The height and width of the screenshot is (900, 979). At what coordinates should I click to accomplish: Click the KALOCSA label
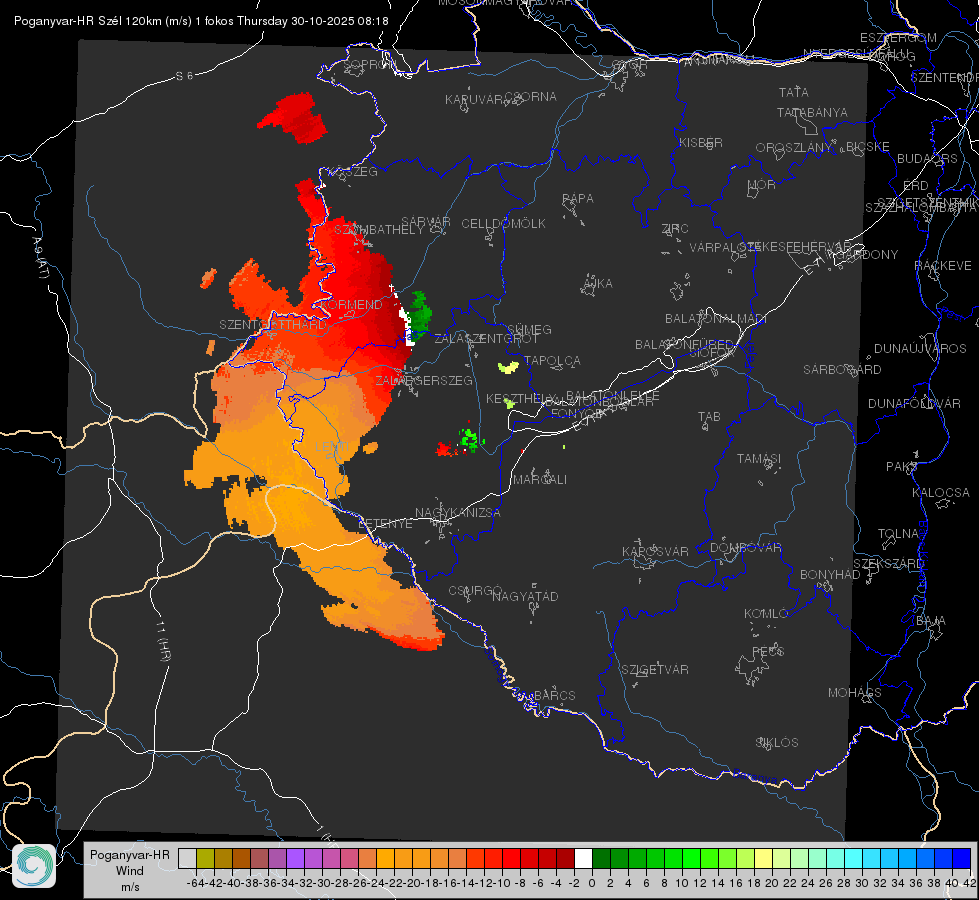(x=940, y=493)
